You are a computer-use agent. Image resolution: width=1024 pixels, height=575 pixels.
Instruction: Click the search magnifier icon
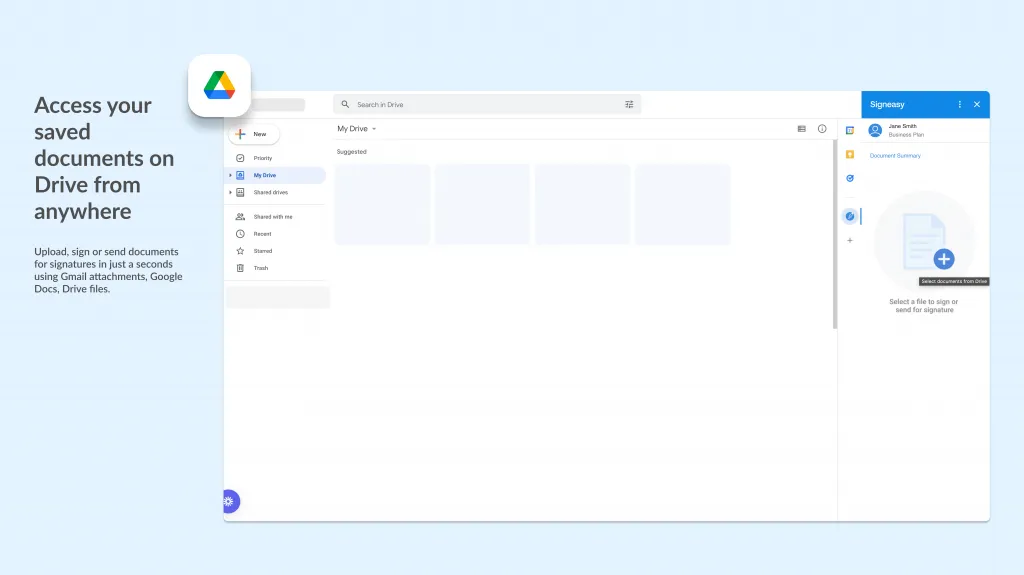(x=345, y=105)
